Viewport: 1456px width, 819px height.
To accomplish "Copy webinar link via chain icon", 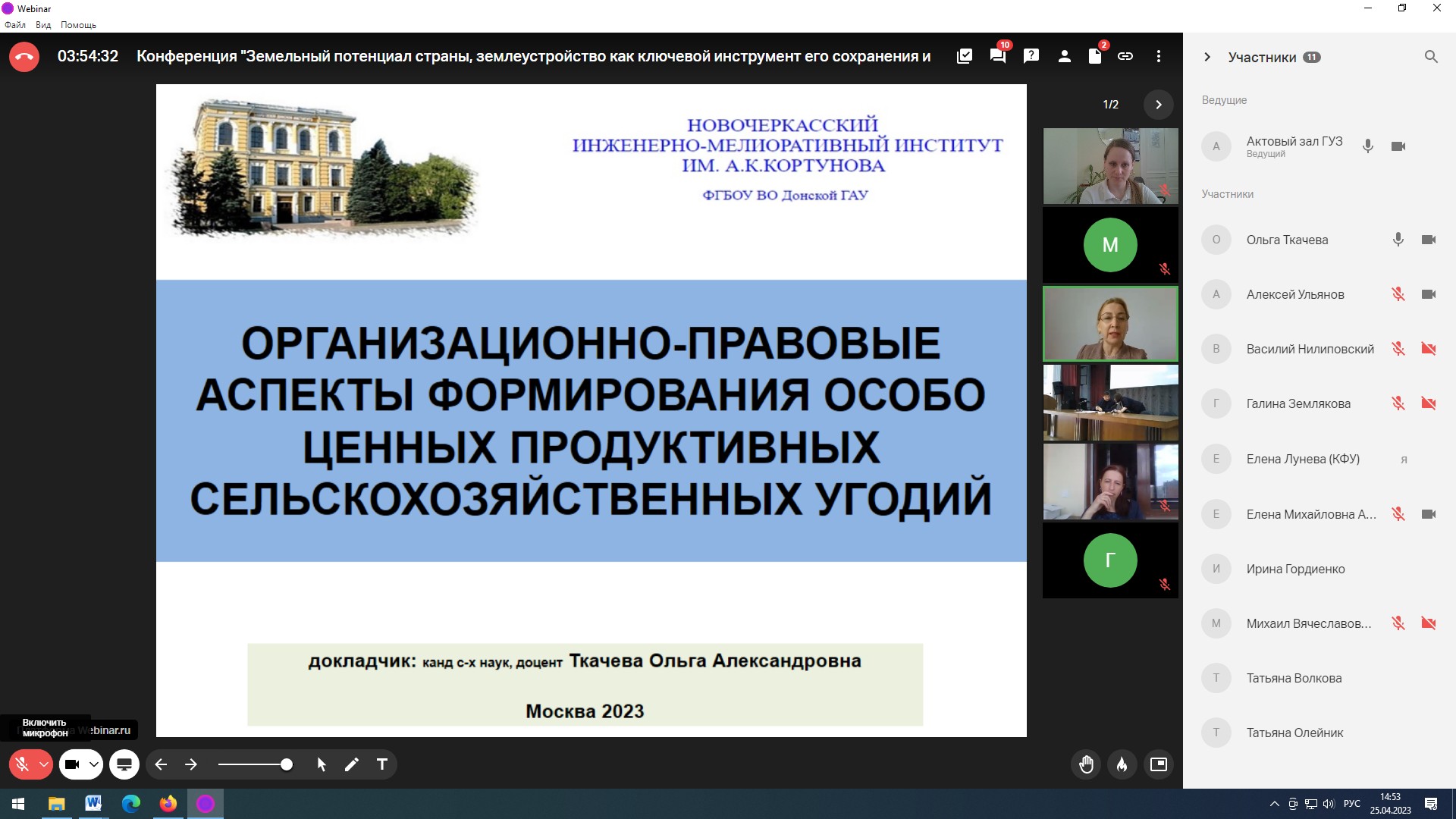I will point(1125,56).
